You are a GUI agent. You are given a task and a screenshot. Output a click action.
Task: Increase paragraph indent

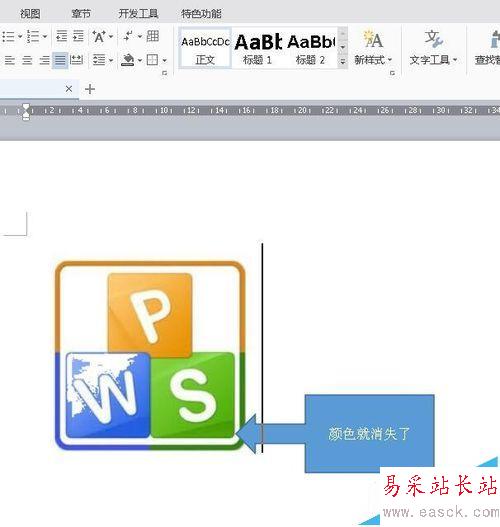(78, 36)
